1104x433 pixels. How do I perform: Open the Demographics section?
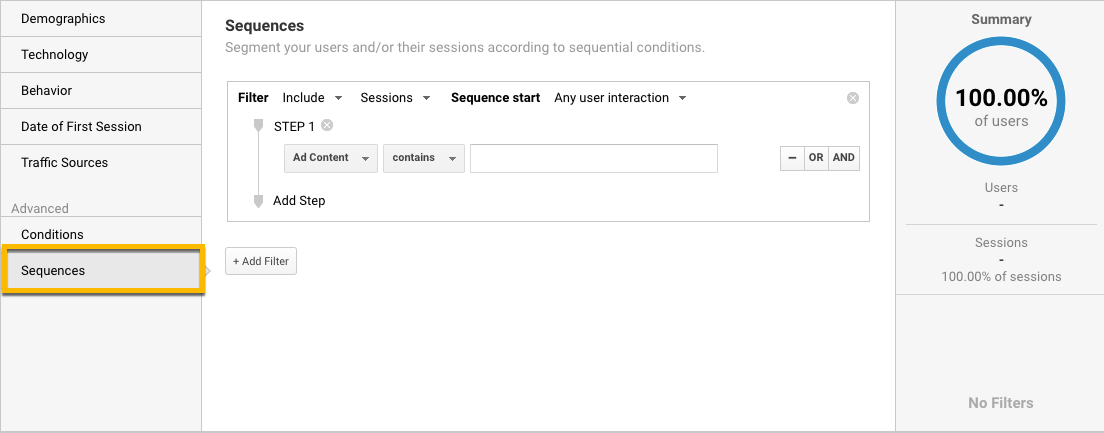pos(63,19)
